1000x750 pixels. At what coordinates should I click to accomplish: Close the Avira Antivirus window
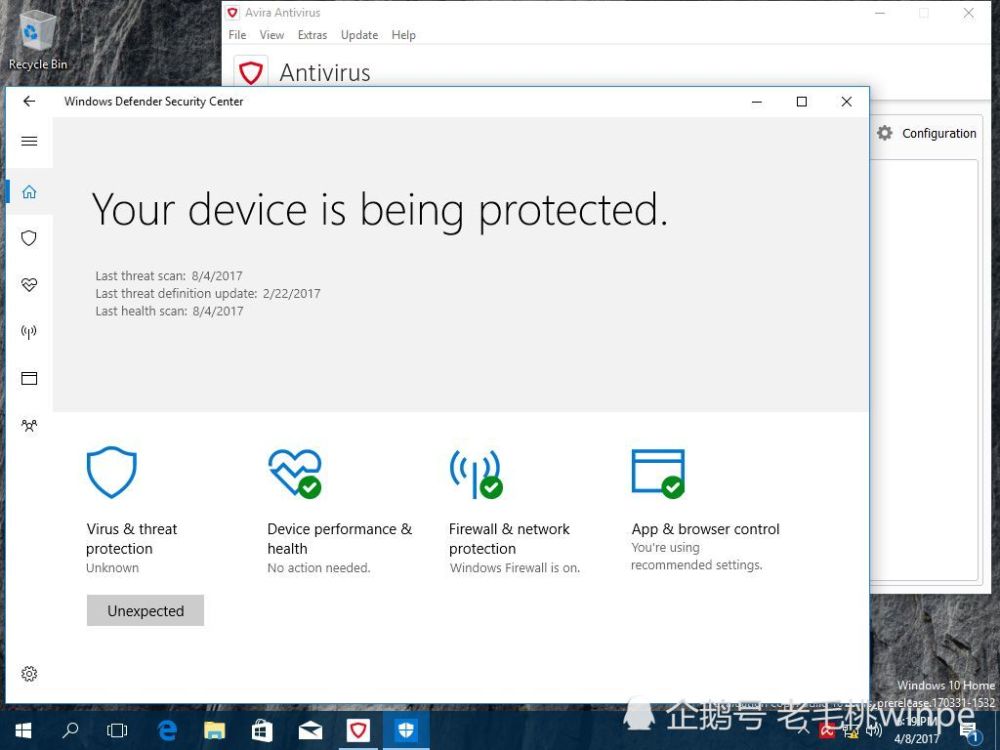point(969,13)
